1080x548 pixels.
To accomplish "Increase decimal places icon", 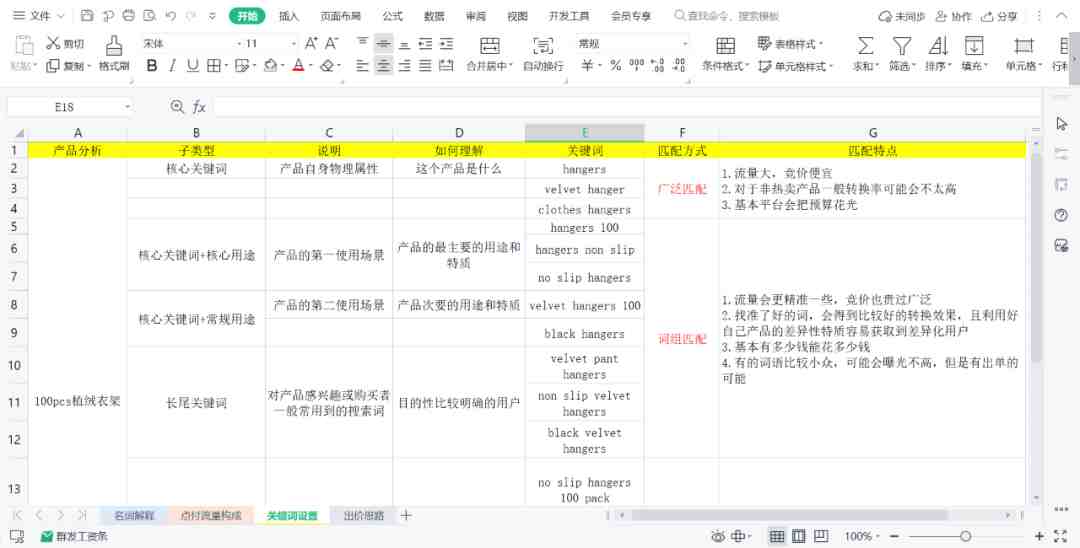I will (x=658, y=65).
